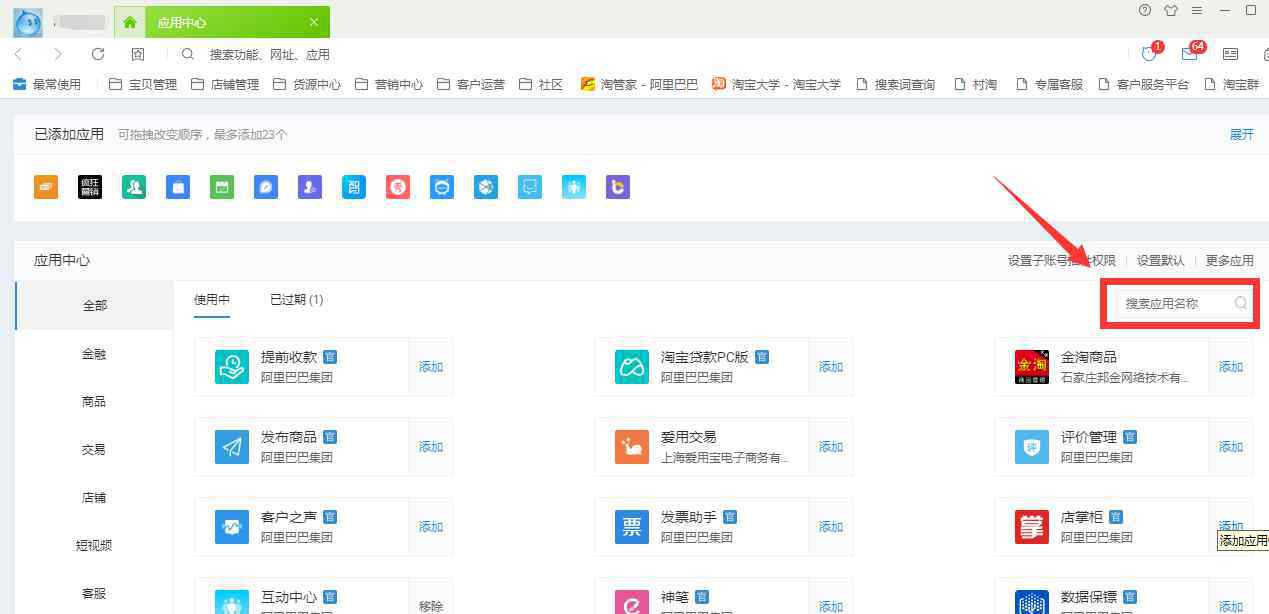
Task: Remove the 互动中心 app
Action: click(431, 605)
